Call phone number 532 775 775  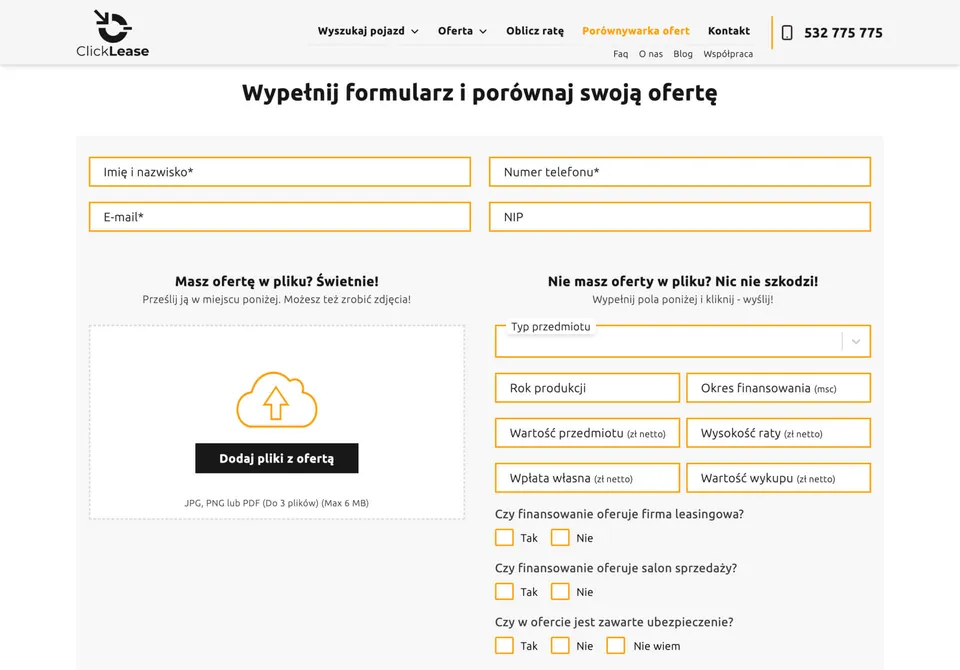843,33
